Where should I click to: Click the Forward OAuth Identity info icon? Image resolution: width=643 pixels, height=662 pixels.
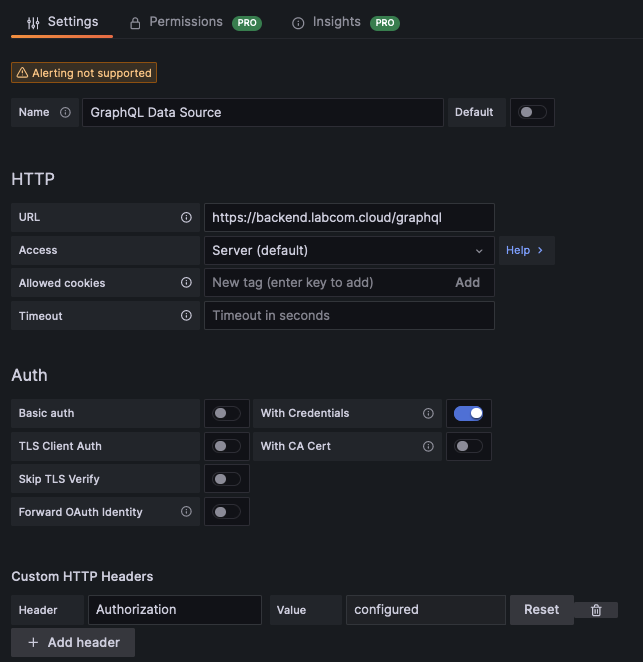pyautogui.click(x=186, y=512)
